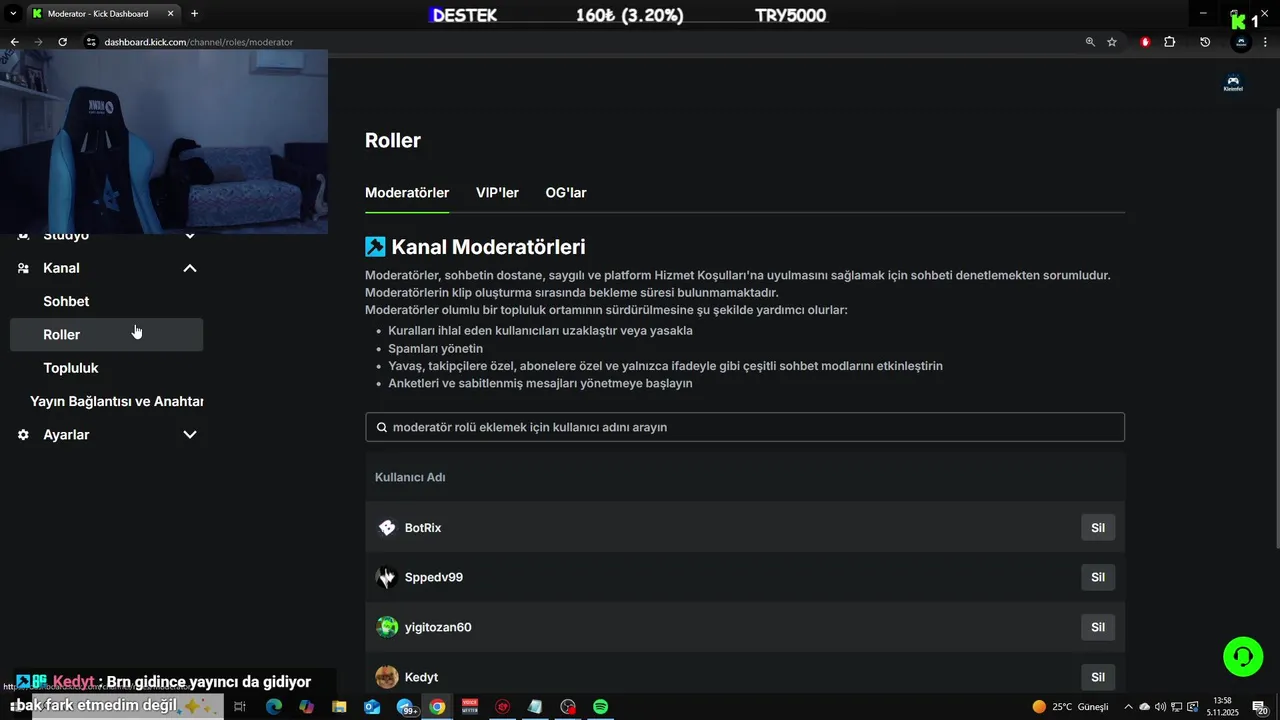Bookmark this page with the star icon
1280x720 pixels.
[1112, 42]
